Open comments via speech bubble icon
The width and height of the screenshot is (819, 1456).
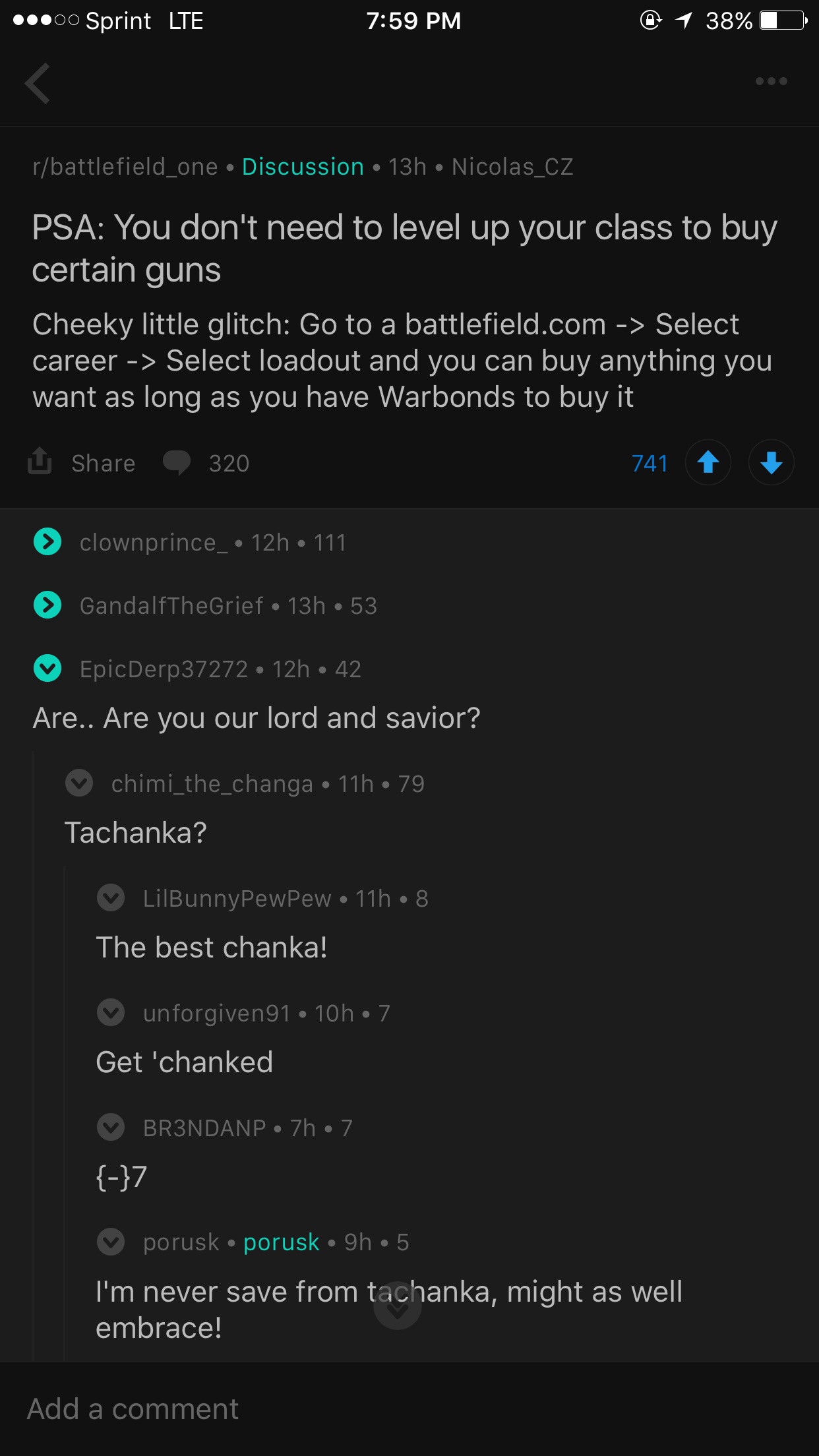tap(177, 463)
